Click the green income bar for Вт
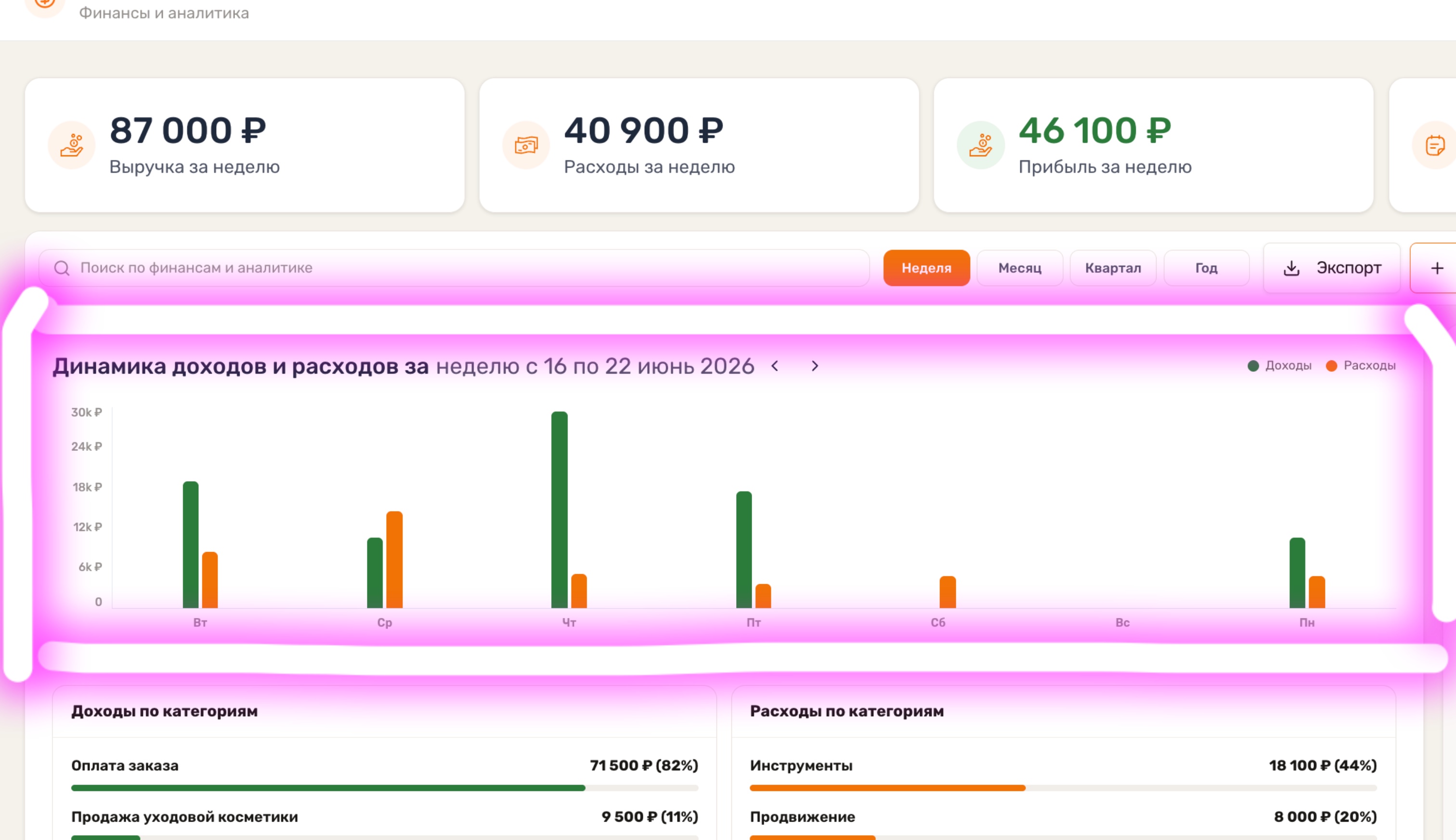Image resolution: width=1456 pixels, height=840 pixels. pyautogui.click(x=191, y=545)
